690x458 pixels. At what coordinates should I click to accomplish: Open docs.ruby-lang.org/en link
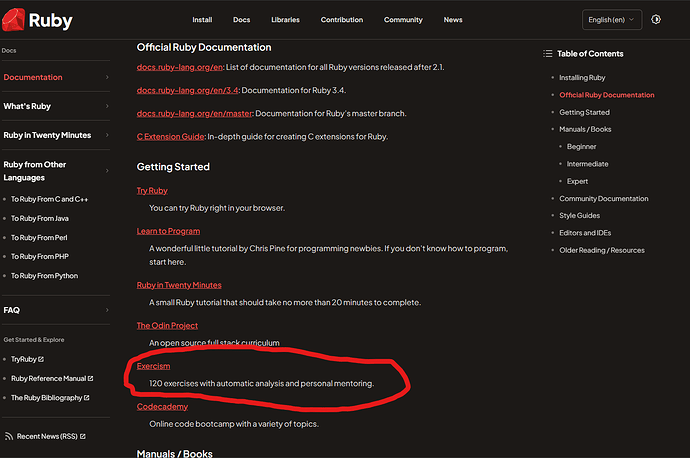pyautogui.click(x=180, y=67)
